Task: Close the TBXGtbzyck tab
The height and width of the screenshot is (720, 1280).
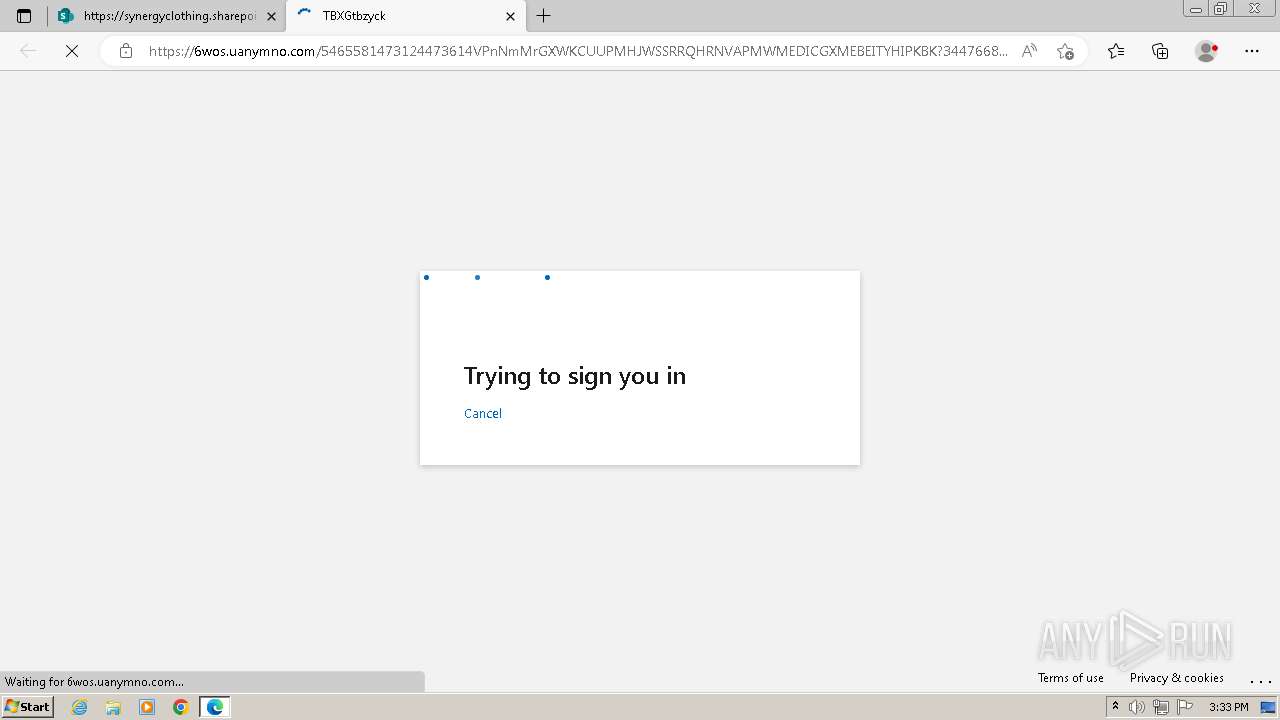Action: click(510, 16)
